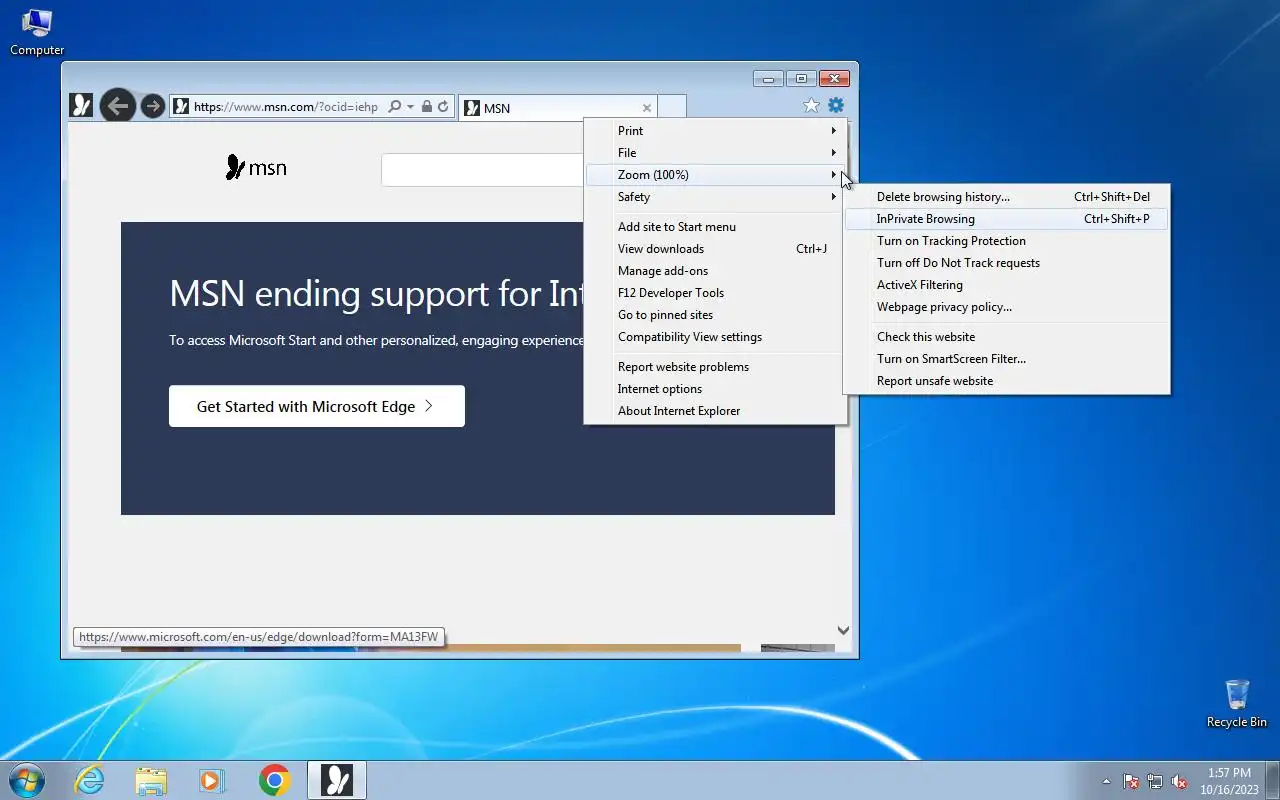Choose Add site to Start menu
This screenshot has width=1280, height=800.
click(716, 227)
